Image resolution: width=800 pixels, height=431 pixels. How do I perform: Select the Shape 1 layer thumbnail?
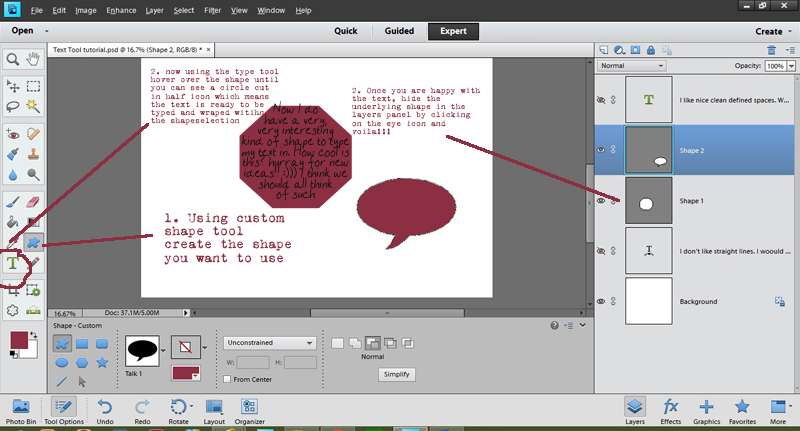point(646,201)
